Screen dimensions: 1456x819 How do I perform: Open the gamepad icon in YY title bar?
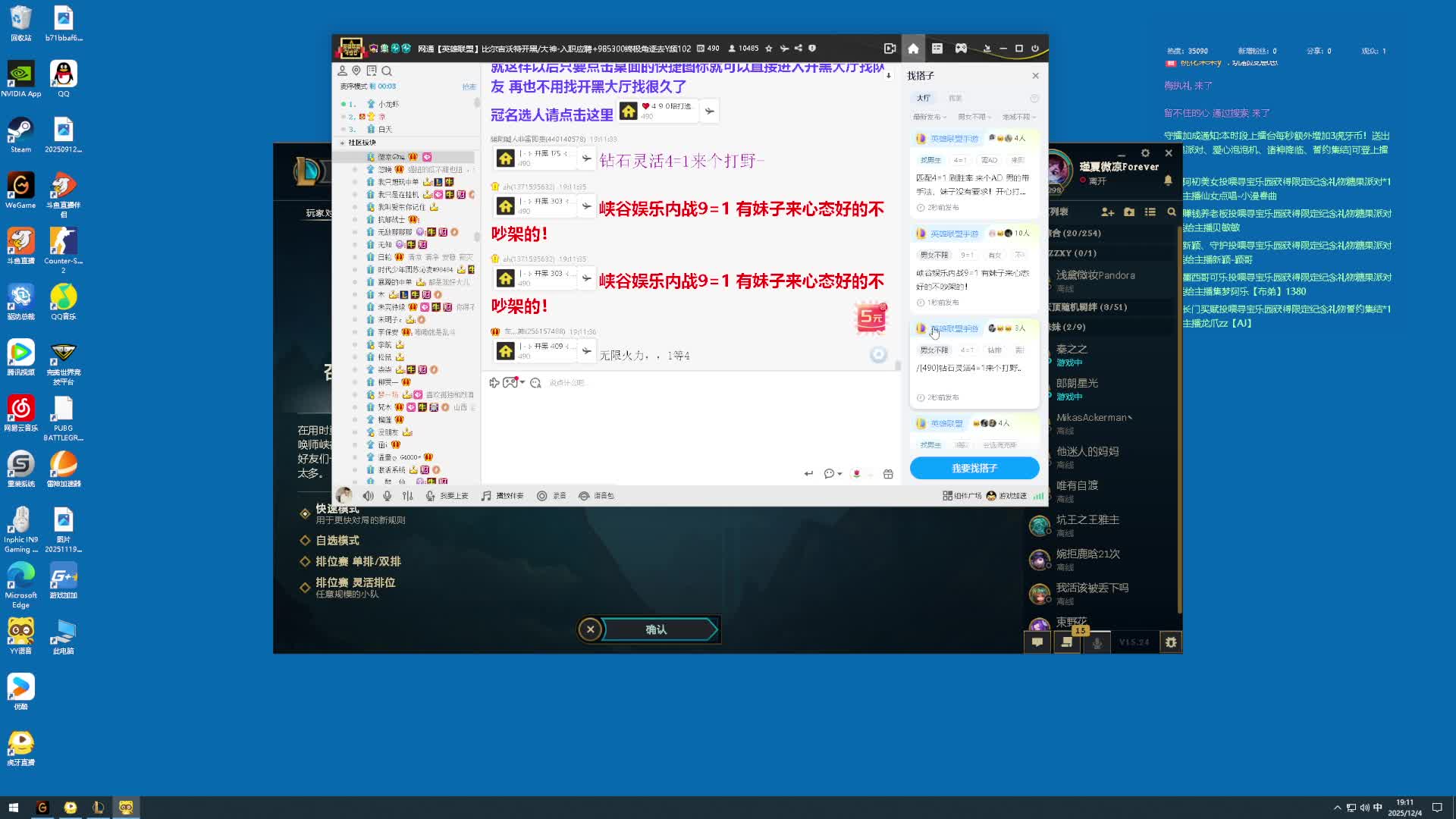[961, 49]
